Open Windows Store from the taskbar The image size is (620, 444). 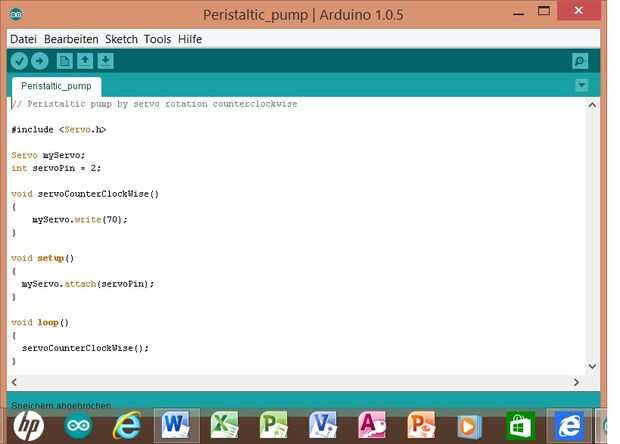(520, 426)
